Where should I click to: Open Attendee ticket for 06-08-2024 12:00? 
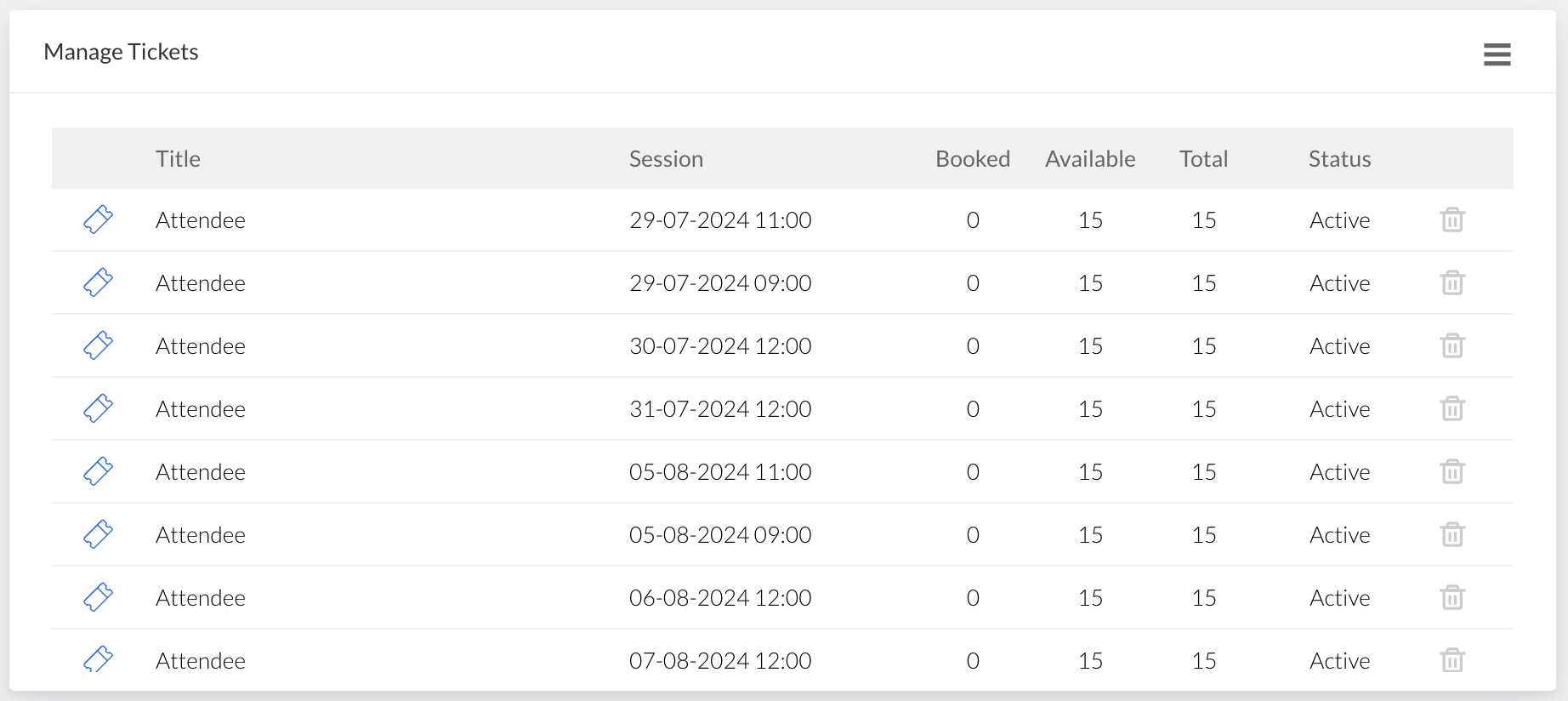[201, 598]
